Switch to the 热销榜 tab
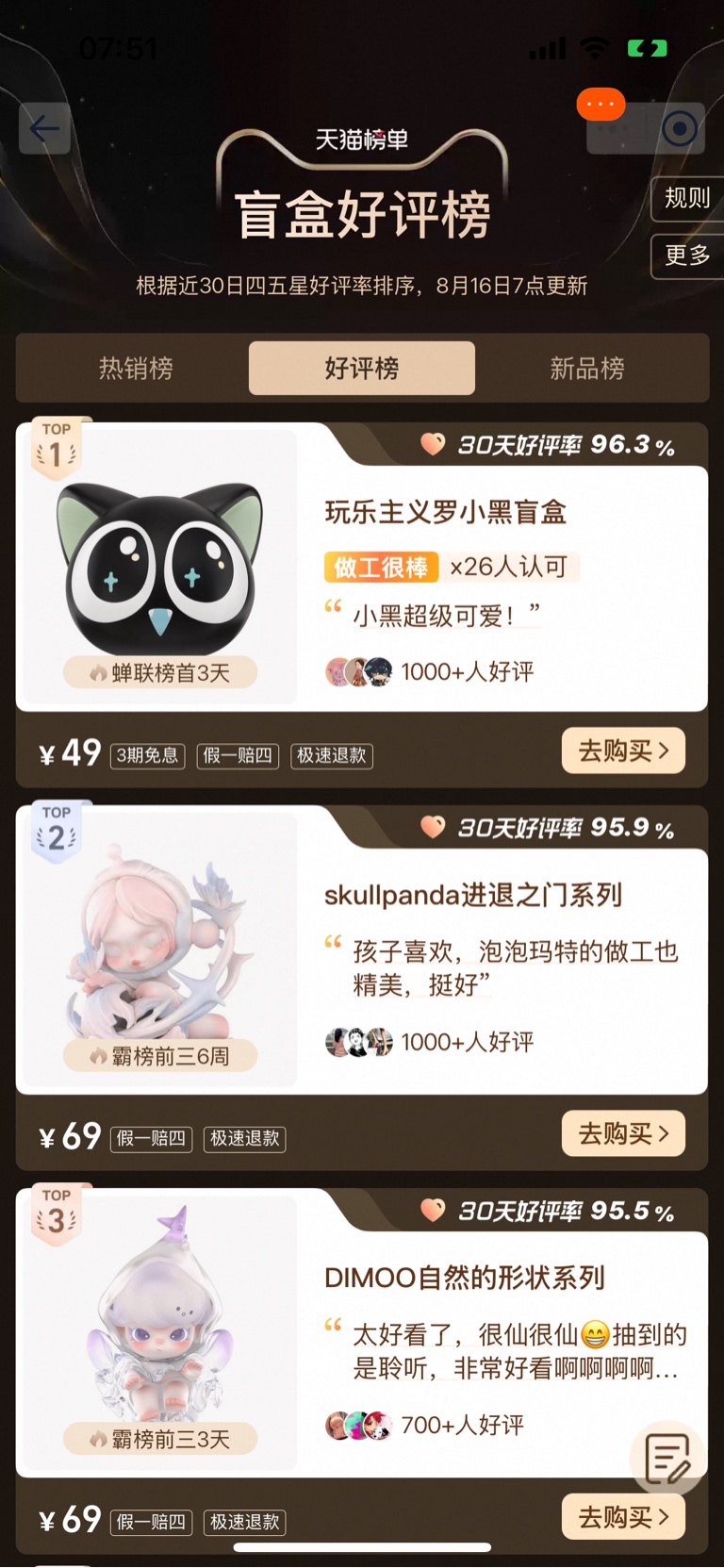Screen dimensions: 724x1568 point(136,368)
